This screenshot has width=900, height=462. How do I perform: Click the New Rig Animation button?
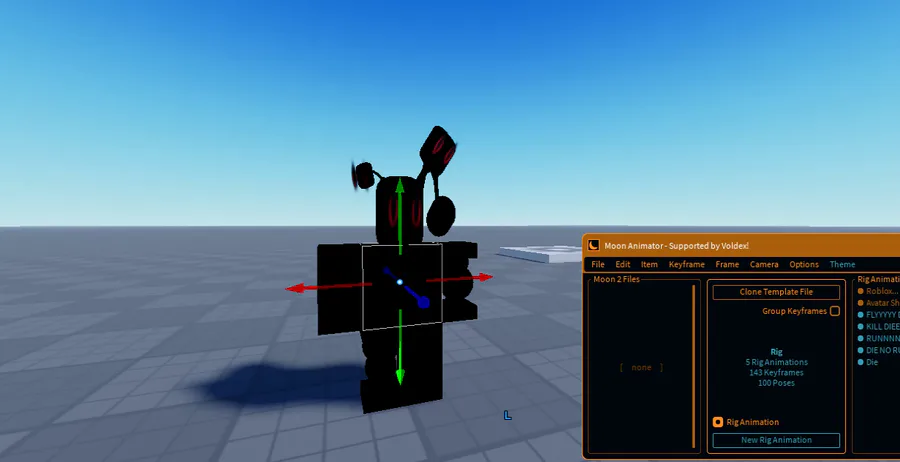coord(776,440)
